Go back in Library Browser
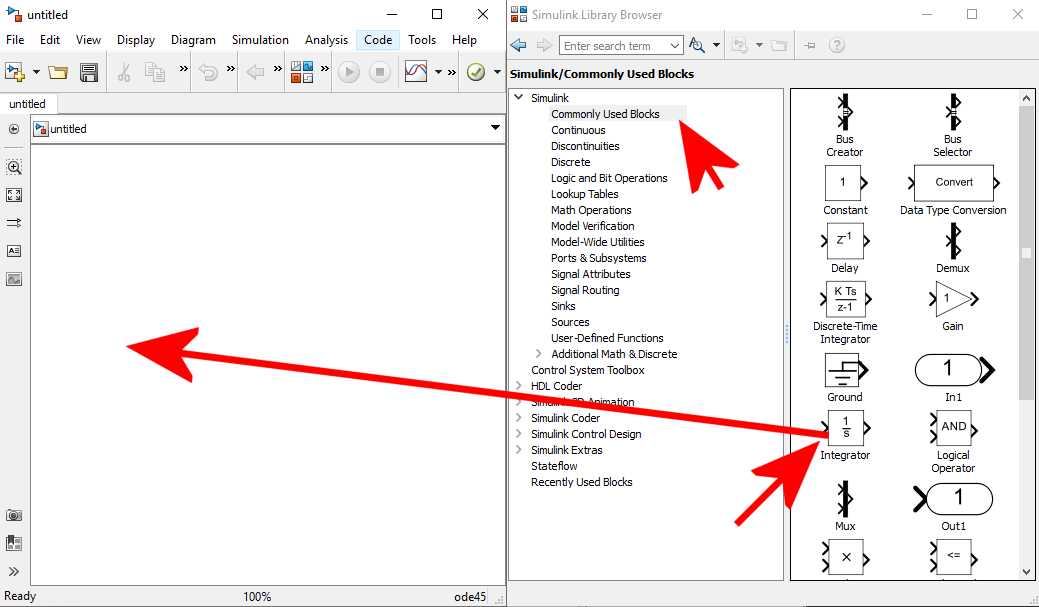This screenshot has width=1039, height=607. (519, 45)
